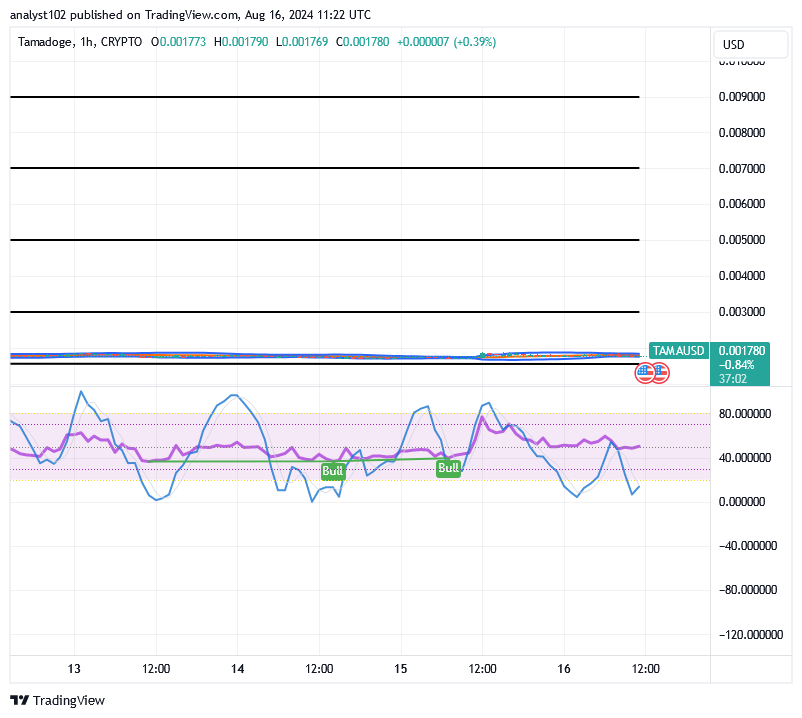Click the 14 date label on time axis
The image size is (802, 718).
(237, 668)
